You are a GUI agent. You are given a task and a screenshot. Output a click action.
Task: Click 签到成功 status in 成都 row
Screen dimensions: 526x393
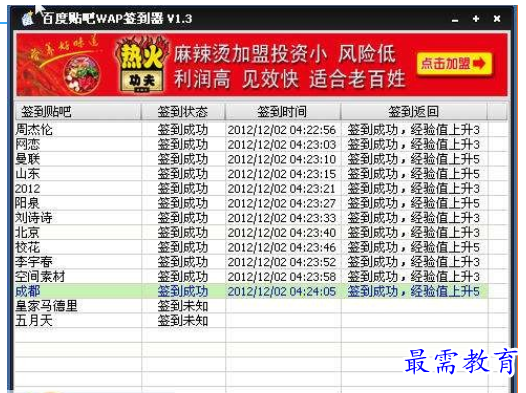[x=183, y=291]
